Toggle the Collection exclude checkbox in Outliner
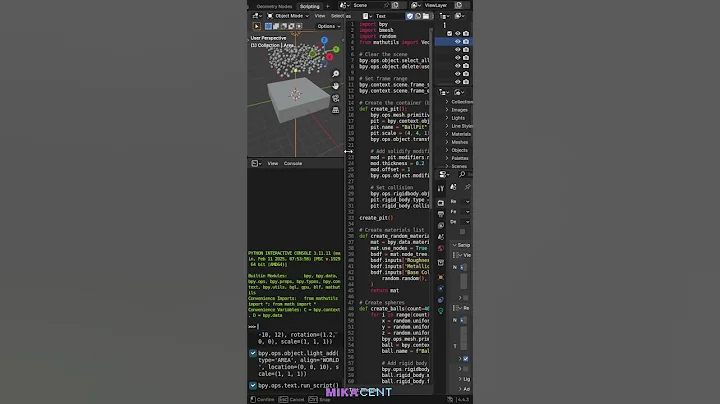This screenshot has width=720, height=404. (450, 34)
